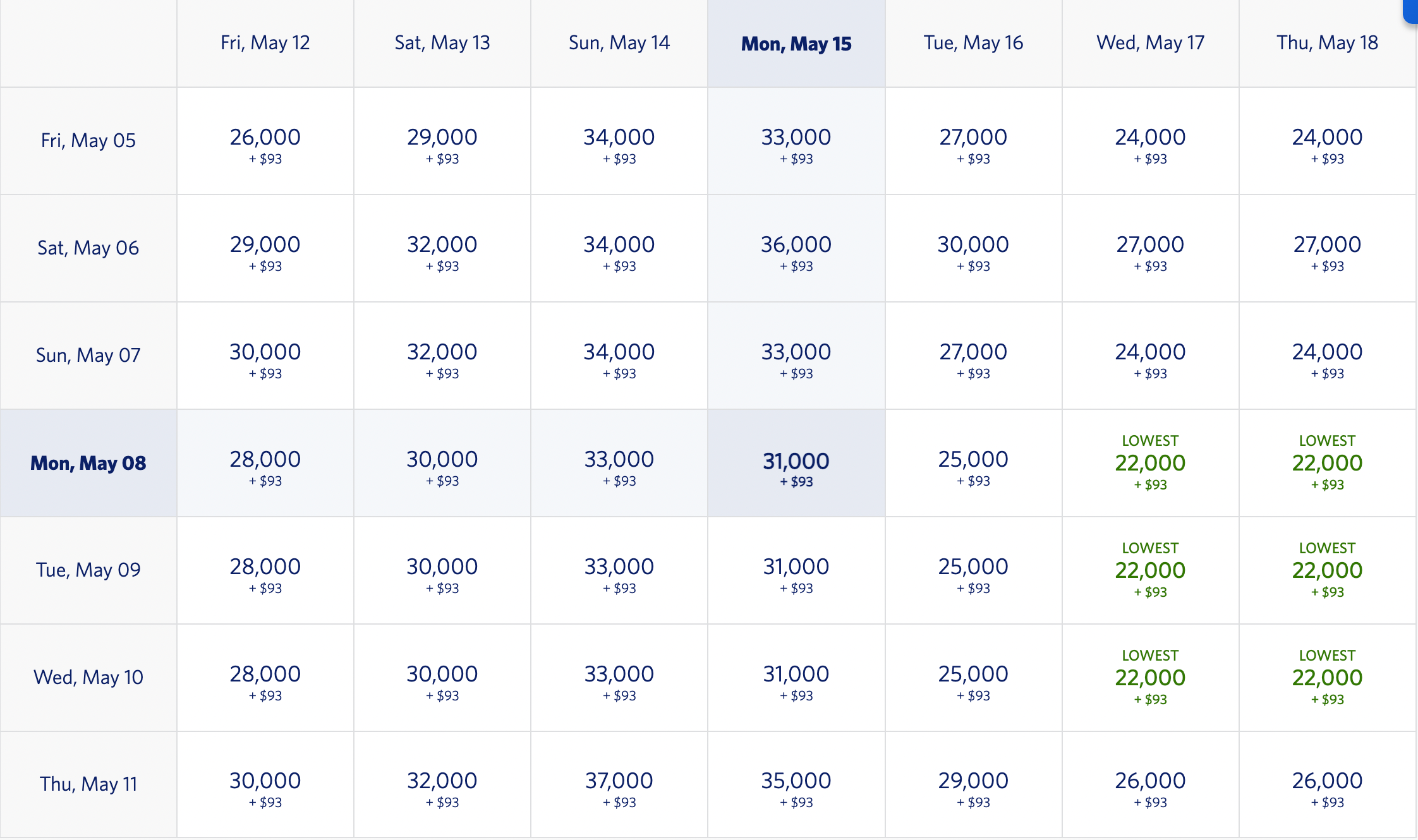Select the Fri May 05 / Fri May 12 fare

(265, 141)
